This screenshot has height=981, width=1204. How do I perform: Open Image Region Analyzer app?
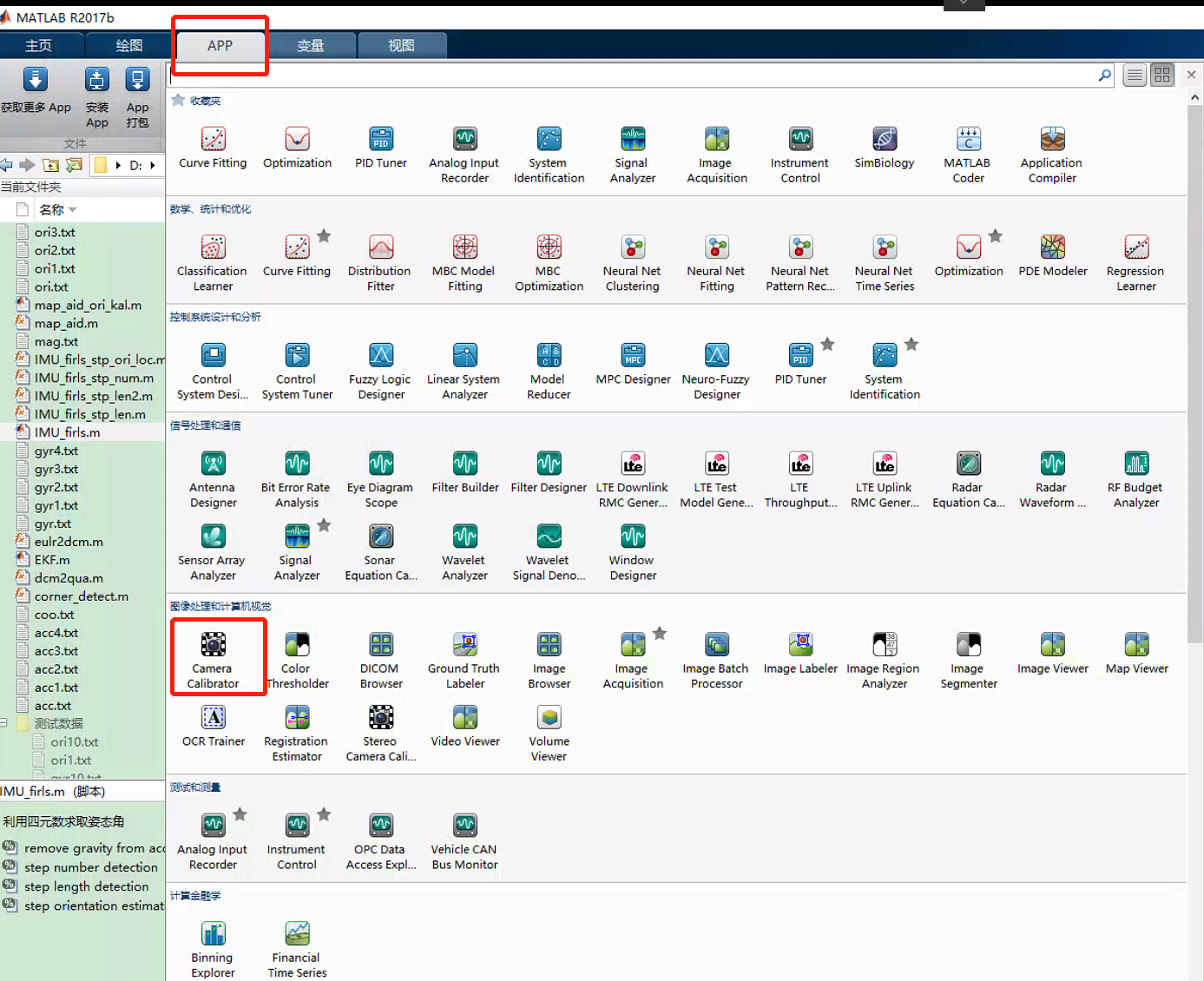pos(884,659)
